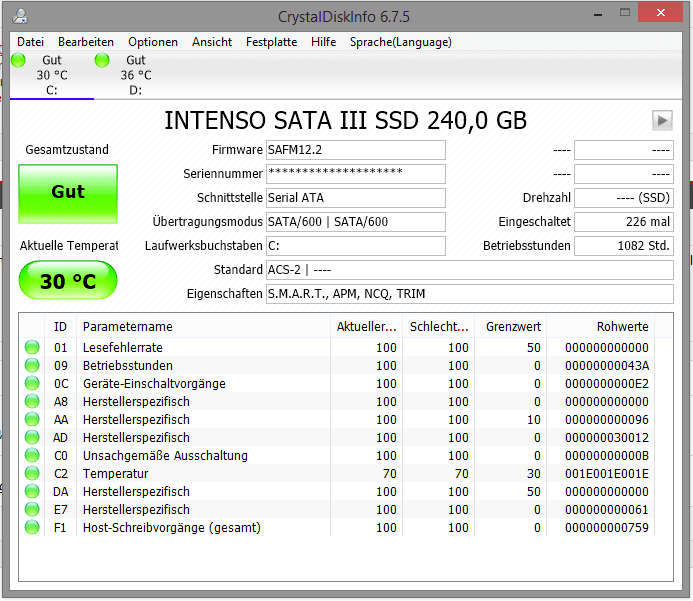Open the Sprache(Language) menu
This screenshot has width=693, height=601.
pyautogui.click(x=401, y=42)
